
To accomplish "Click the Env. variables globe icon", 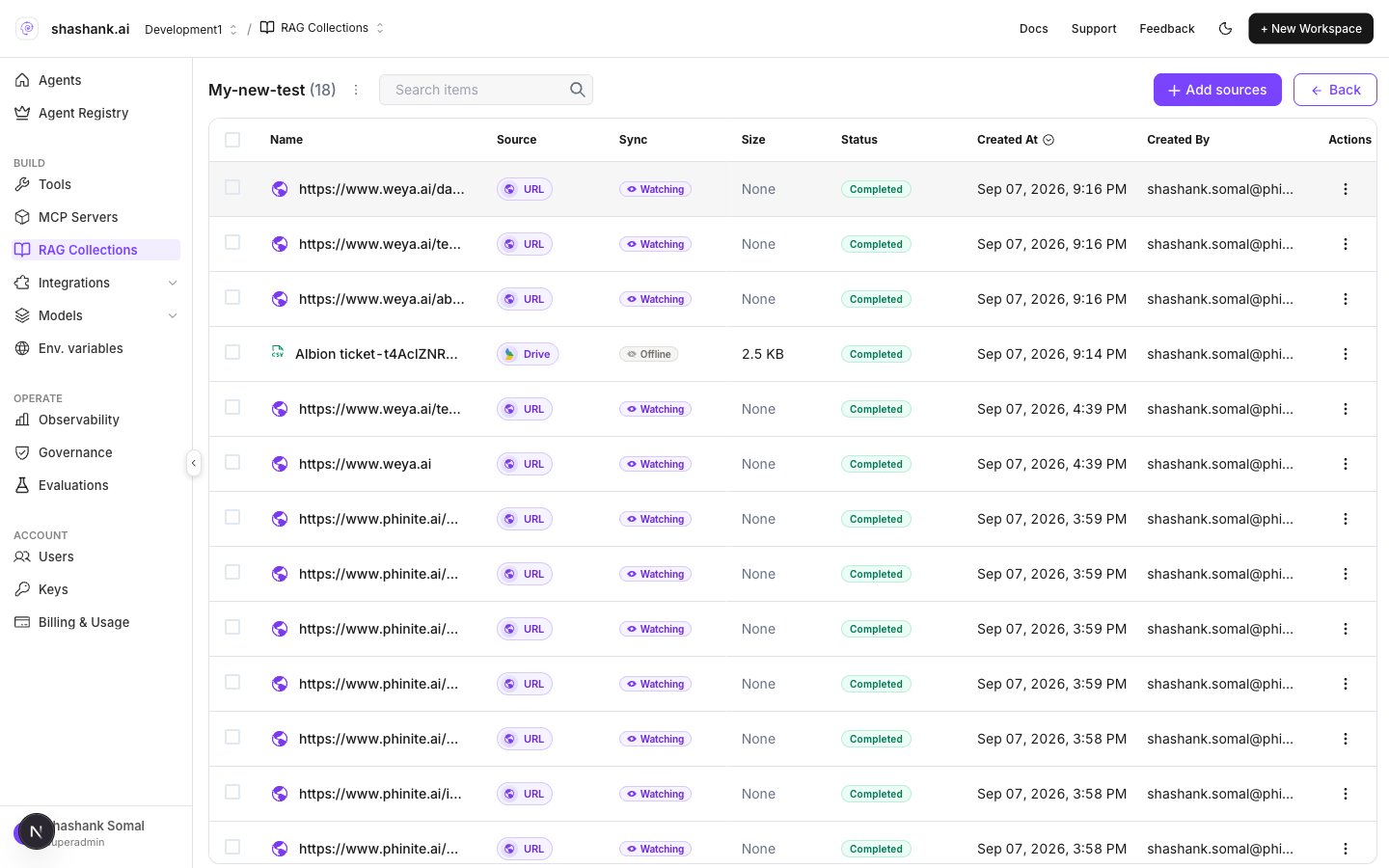I will 22,348.
